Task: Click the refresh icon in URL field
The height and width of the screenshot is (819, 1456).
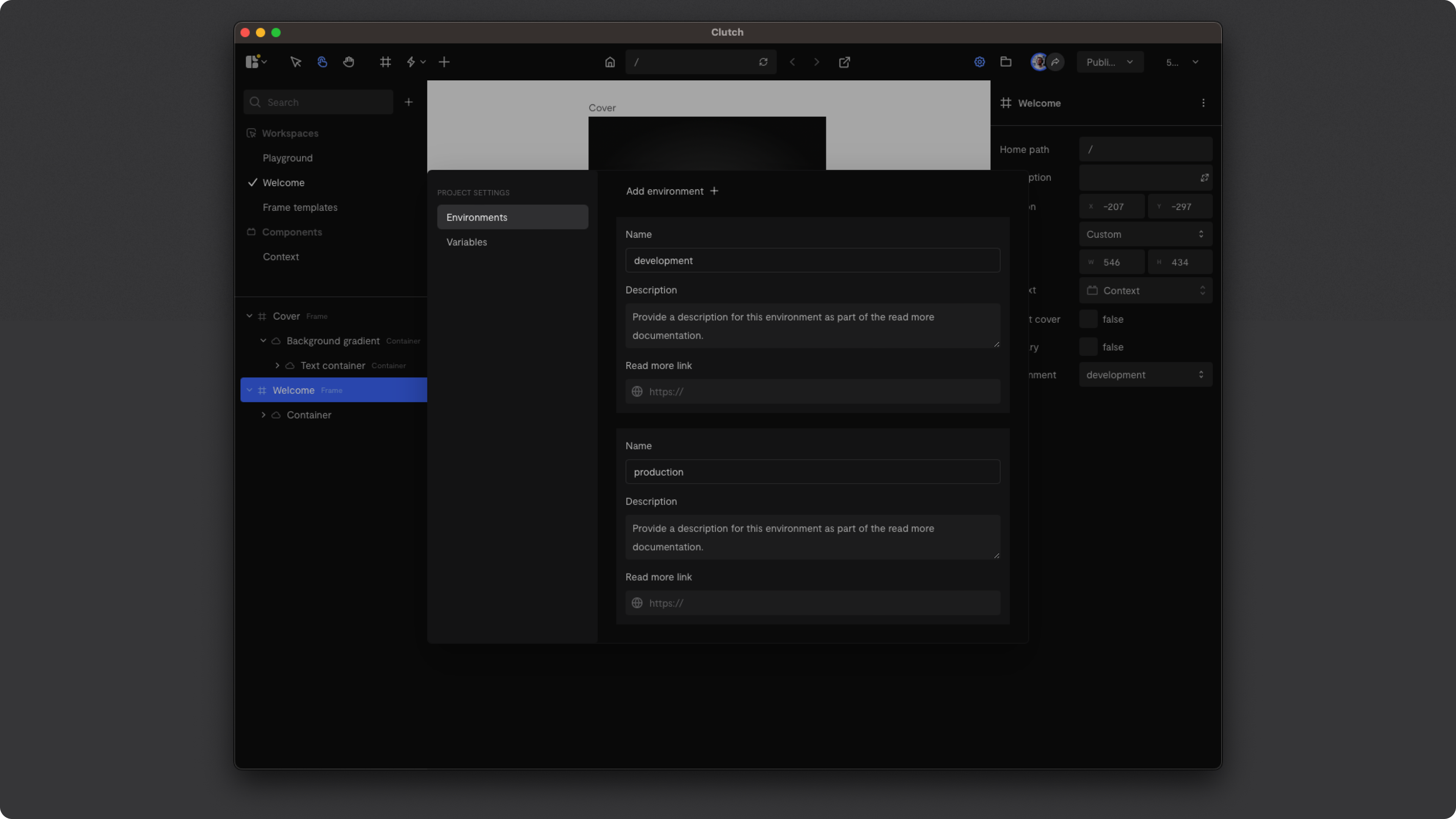Action: coord(763,62)
